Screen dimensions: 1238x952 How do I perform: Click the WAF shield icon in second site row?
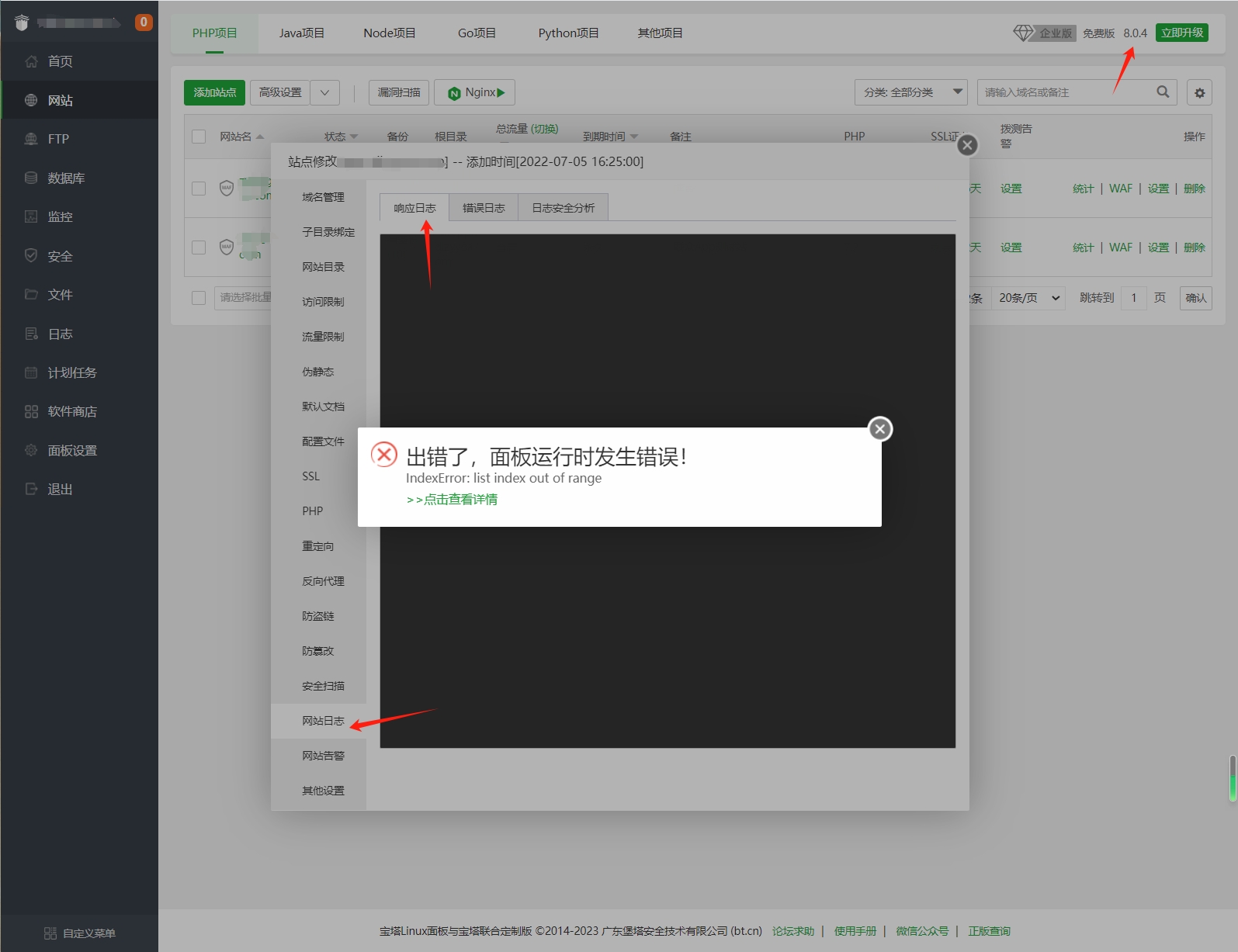point(227,247)
